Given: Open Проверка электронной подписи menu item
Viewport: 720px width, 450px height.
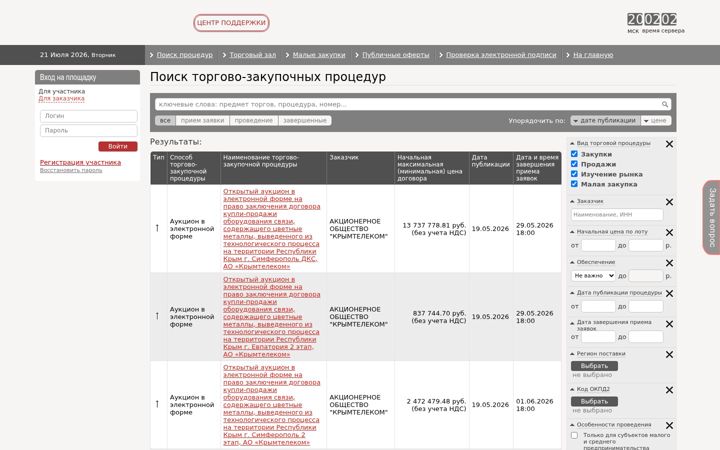Looking at the screenshot, I should (501, 55).
